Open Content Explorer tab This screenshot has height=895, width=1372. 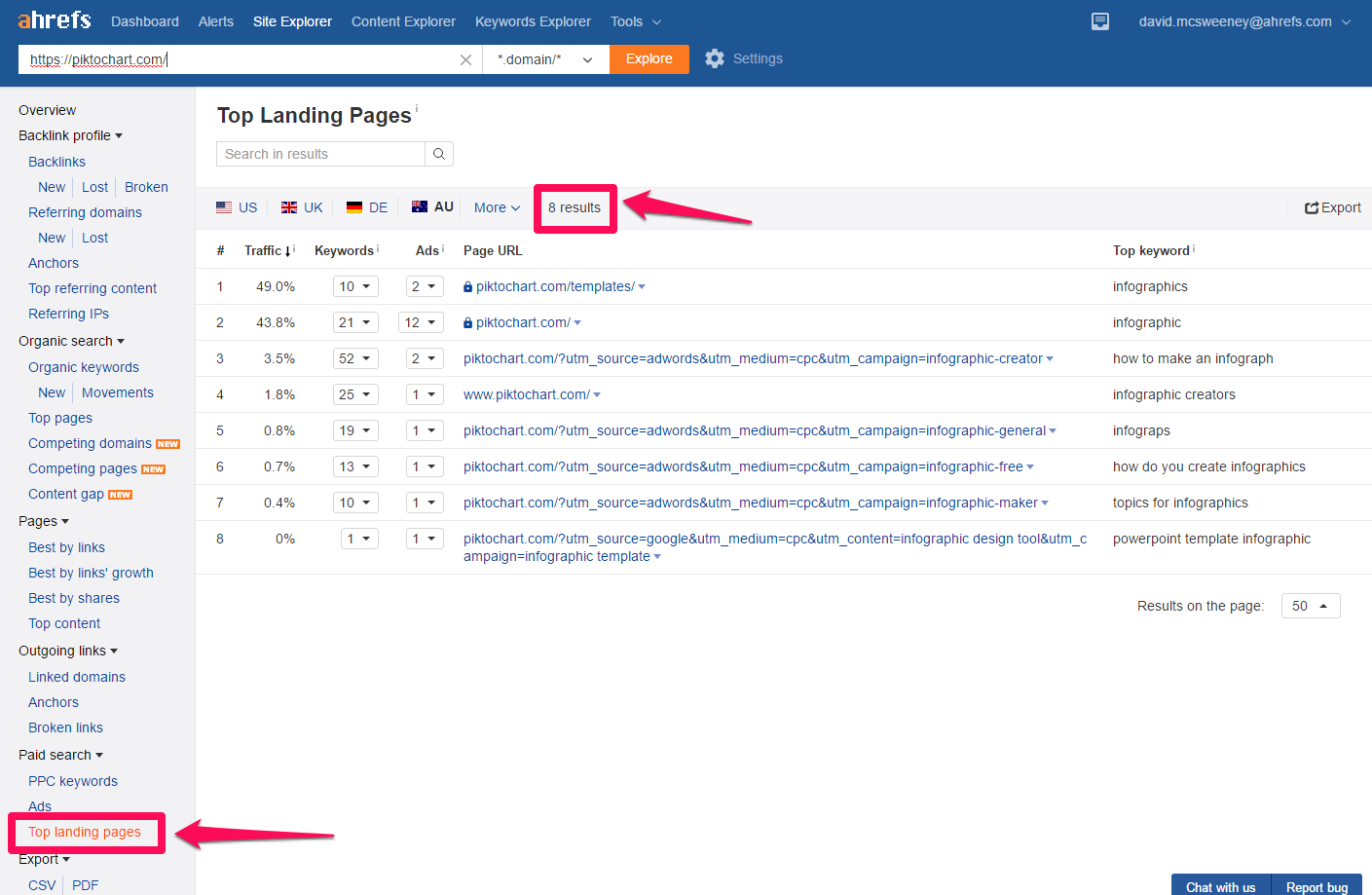[x=403, y=21]
